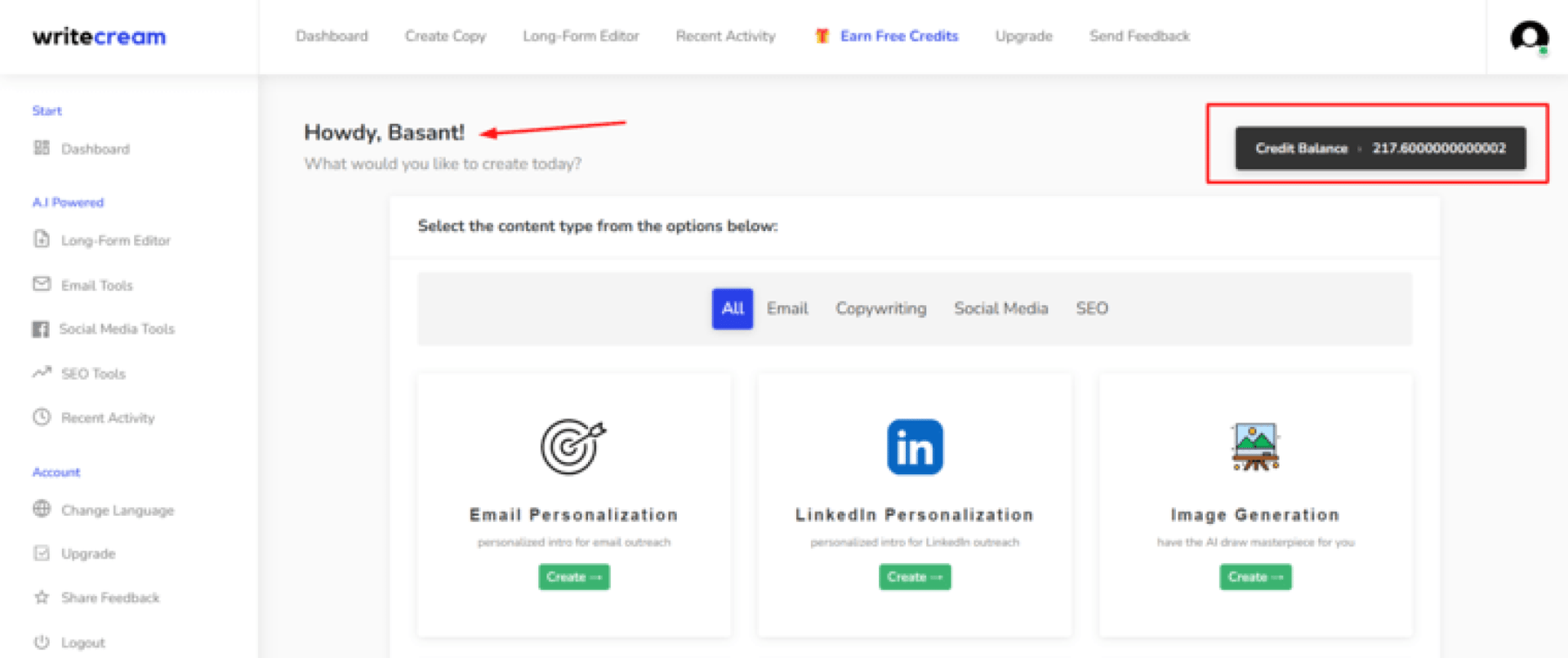1568x658 pixels.
Task: Open SEO Tools in the sidebar
Action: [93, 374]
